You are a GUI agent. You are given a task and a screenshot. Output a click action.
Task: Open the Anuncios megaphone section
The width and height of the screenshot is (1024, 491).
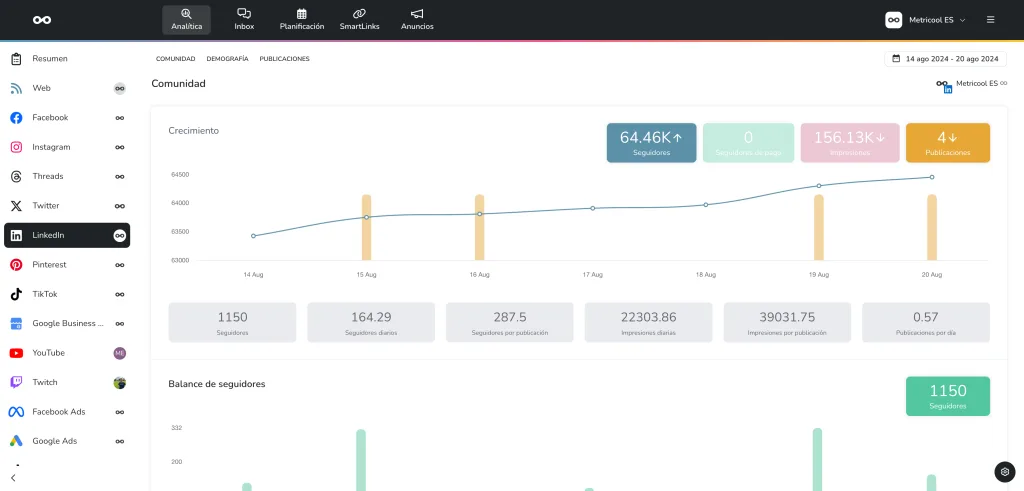pyautogui.click(x=417, y=19)
